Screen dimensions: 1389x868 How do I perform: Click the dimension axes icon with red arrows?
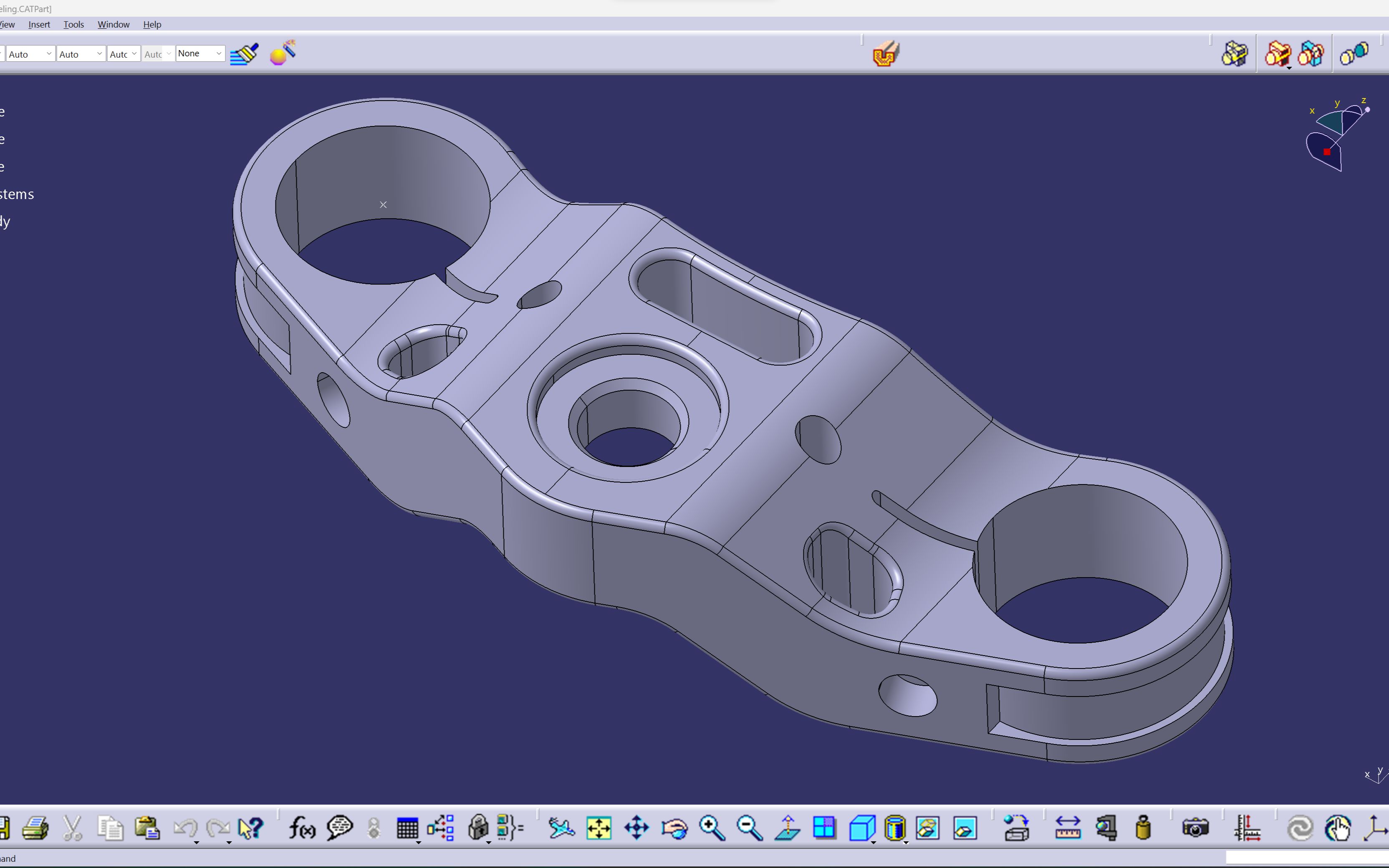(1247, 828)
